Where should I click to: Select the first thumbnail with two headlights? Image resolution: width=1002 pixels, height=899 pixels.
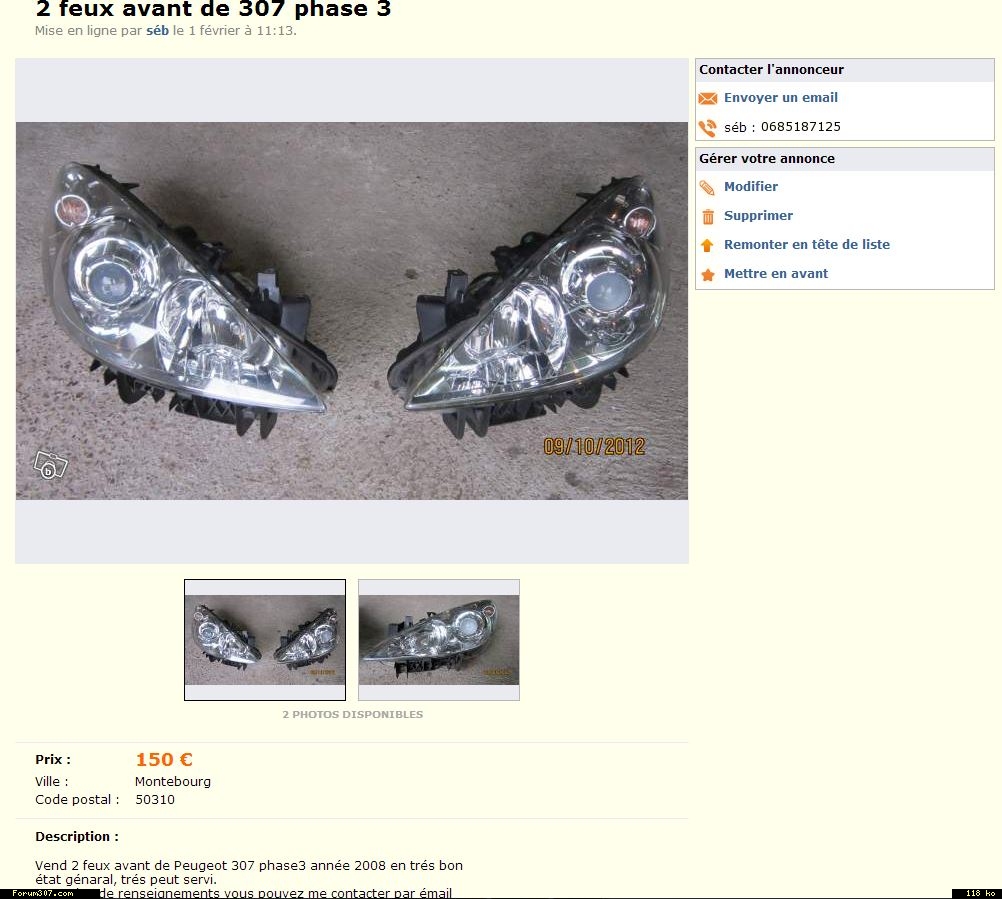pyautogui.click(x=265, y=640)
